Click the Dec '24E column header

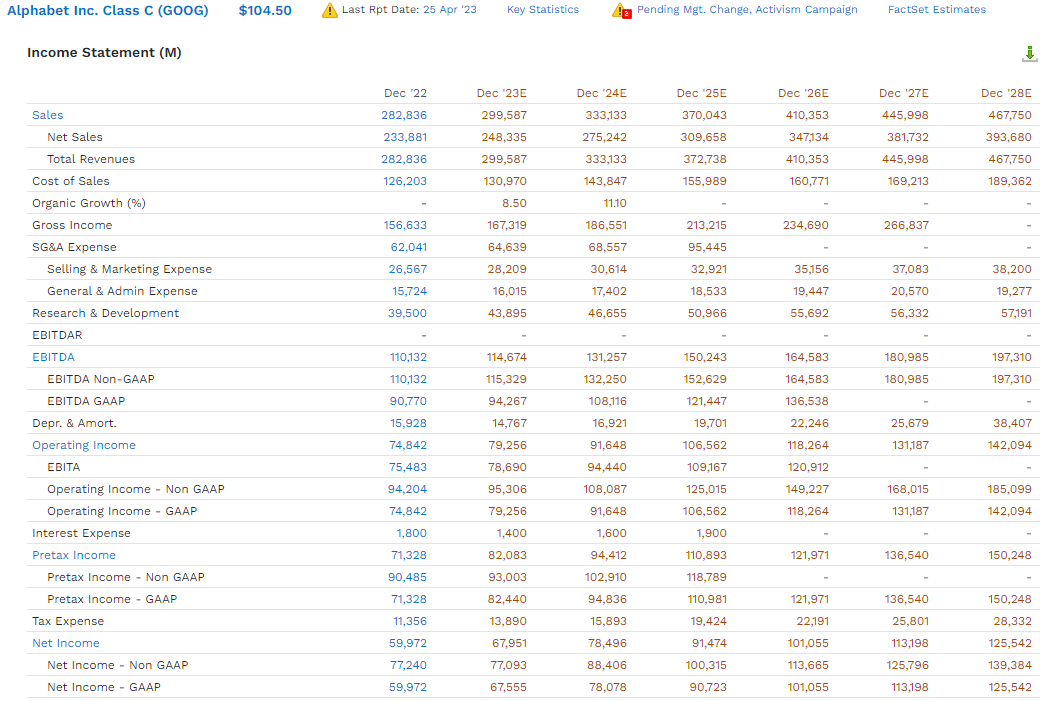pos(602,93)
